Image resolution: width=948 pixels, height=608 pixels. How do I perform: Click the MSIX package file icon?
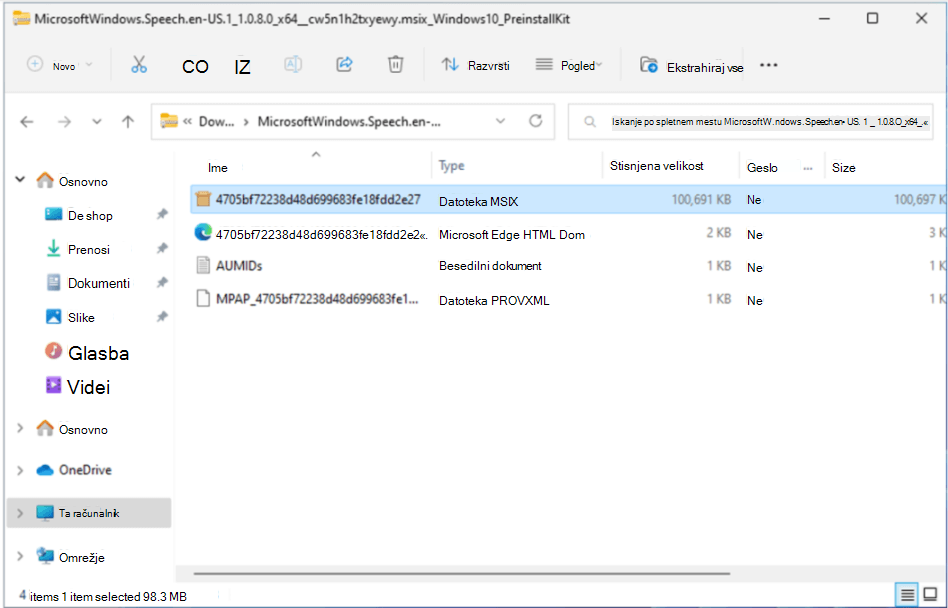point(203,199)
